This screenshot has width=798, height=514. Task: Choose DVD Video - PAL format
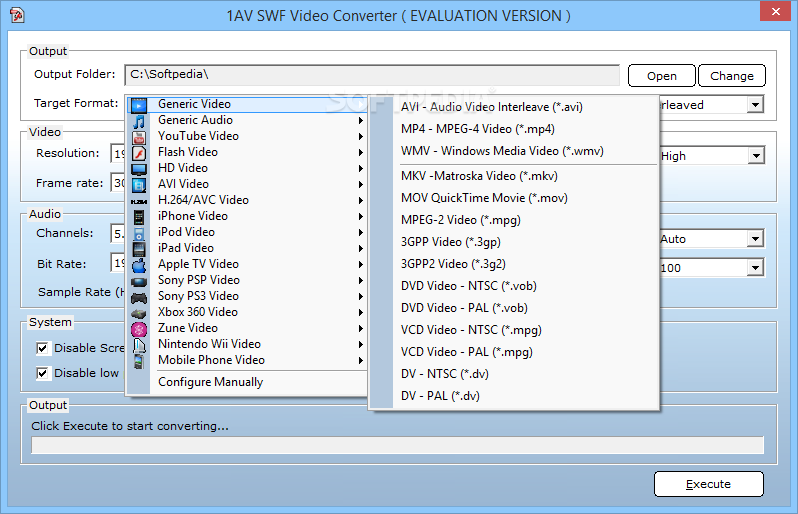(514, 308)
